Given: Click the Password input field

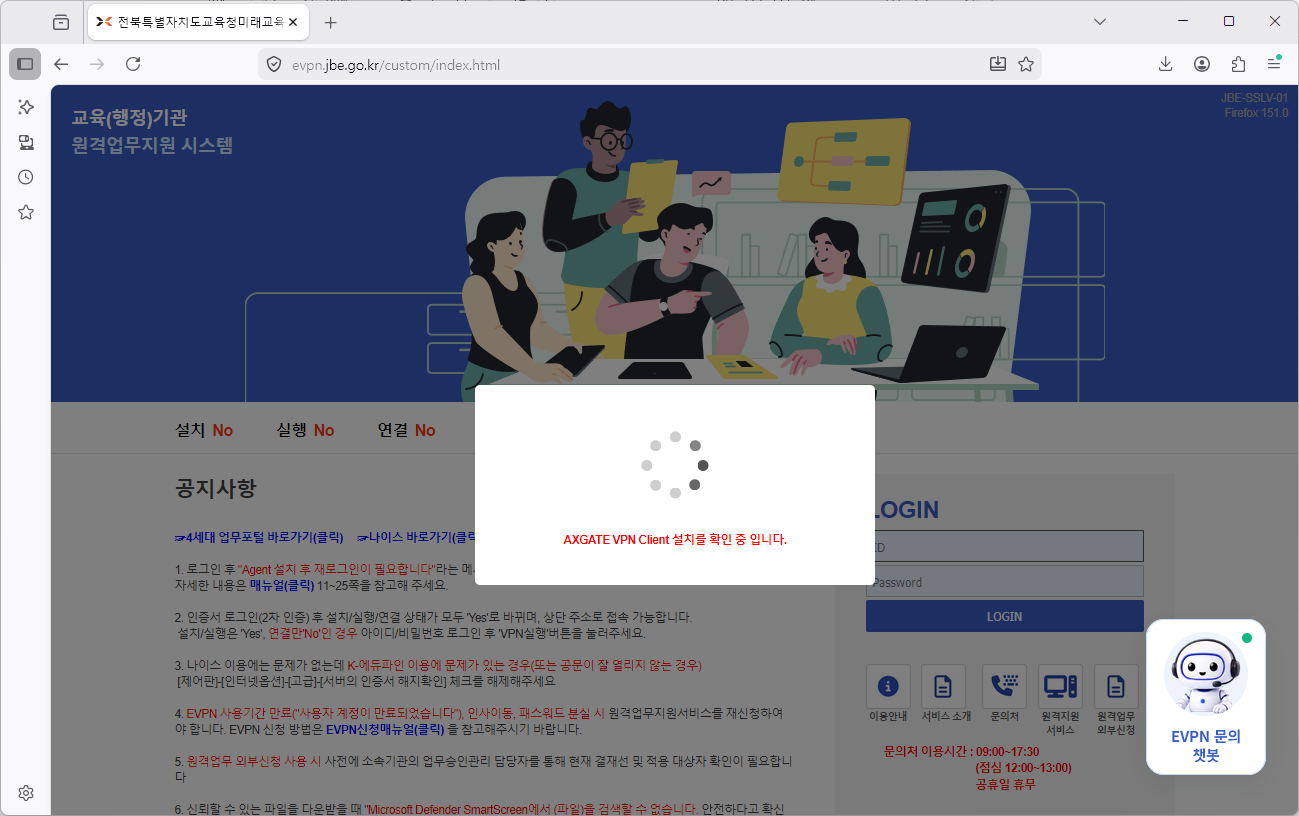Looking at the screenshot, I should (x=1004, y=582).
